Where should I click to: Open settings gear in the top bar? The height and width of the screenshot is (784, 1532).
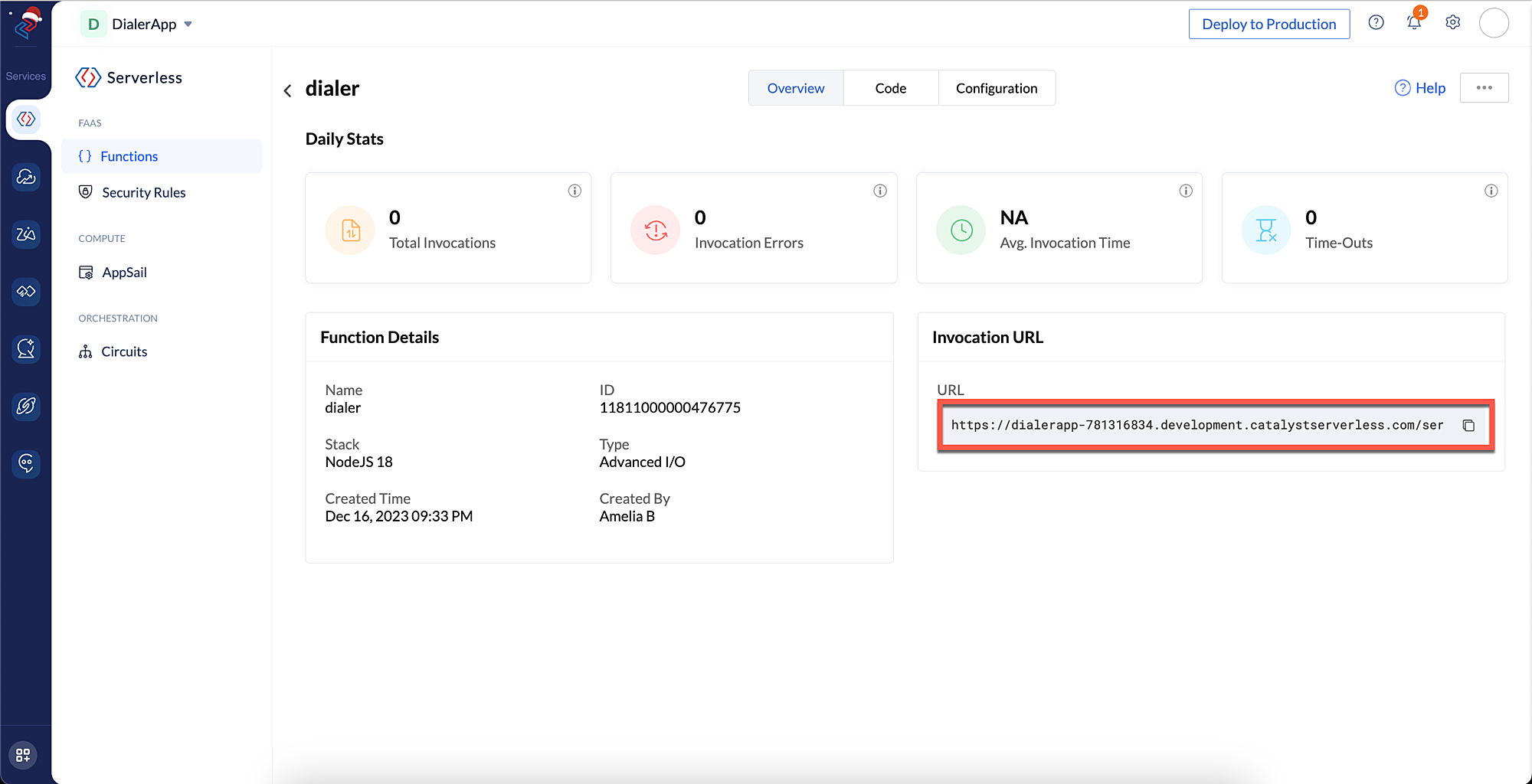pos(1452,23)
